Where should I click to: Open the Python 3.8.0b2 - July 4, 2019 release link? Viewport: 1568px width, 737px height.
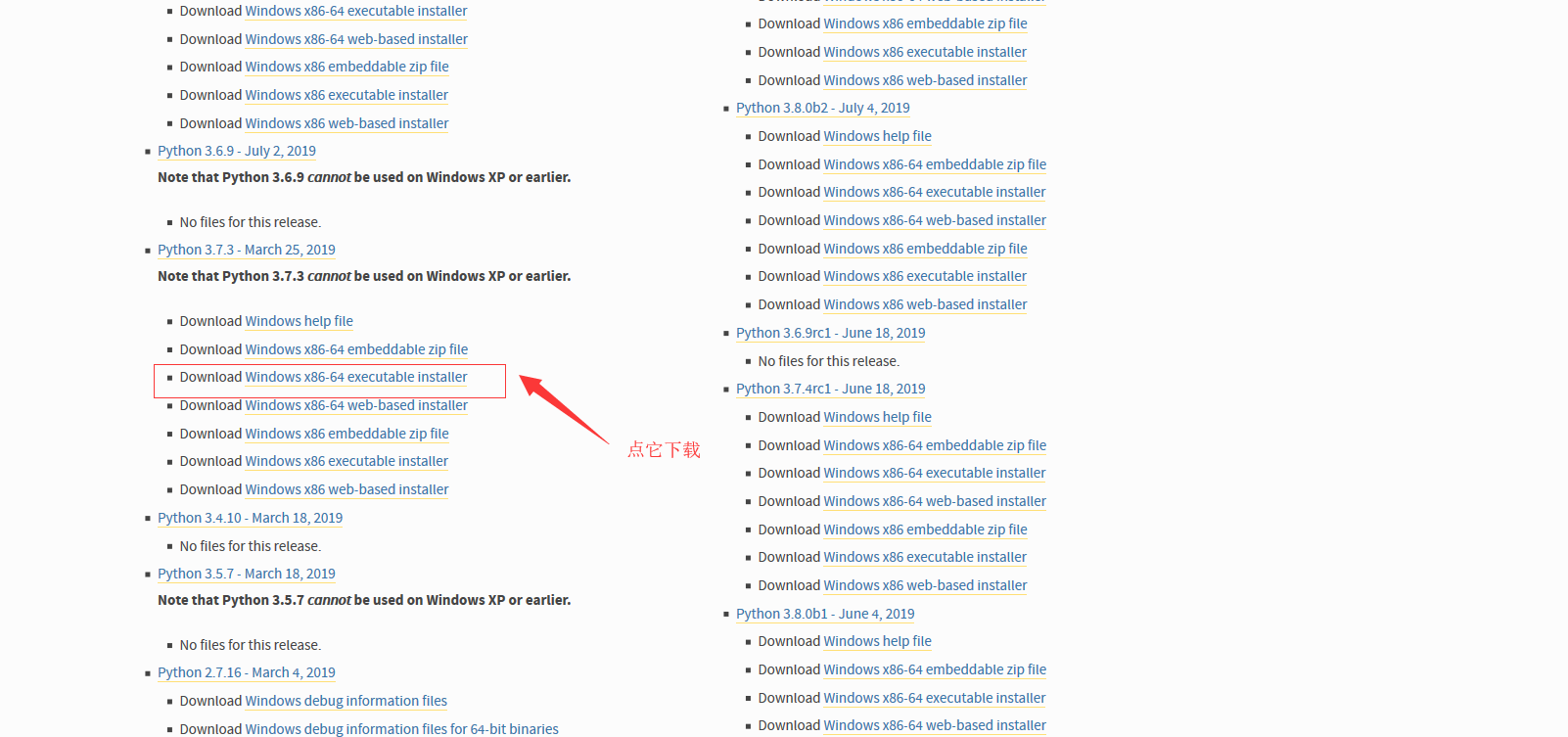point(823,108)
